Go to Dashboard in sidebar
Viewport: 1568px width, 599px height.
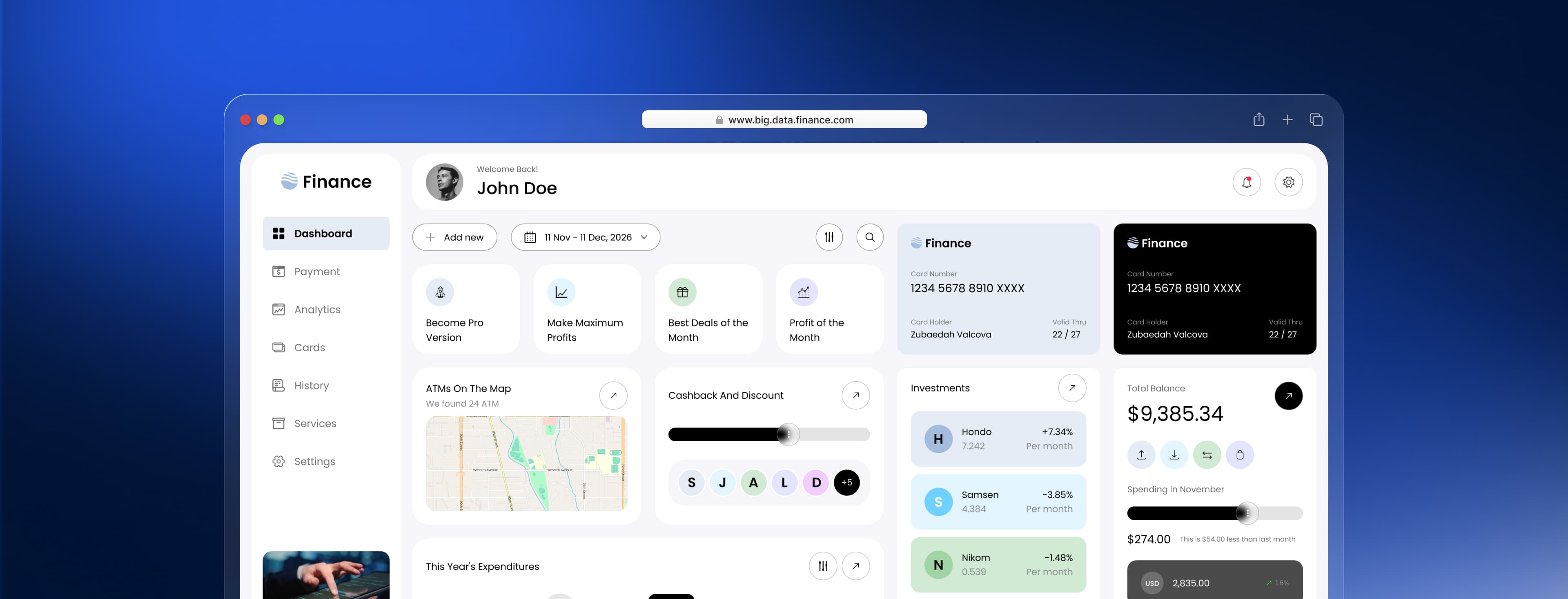point(326,233)
